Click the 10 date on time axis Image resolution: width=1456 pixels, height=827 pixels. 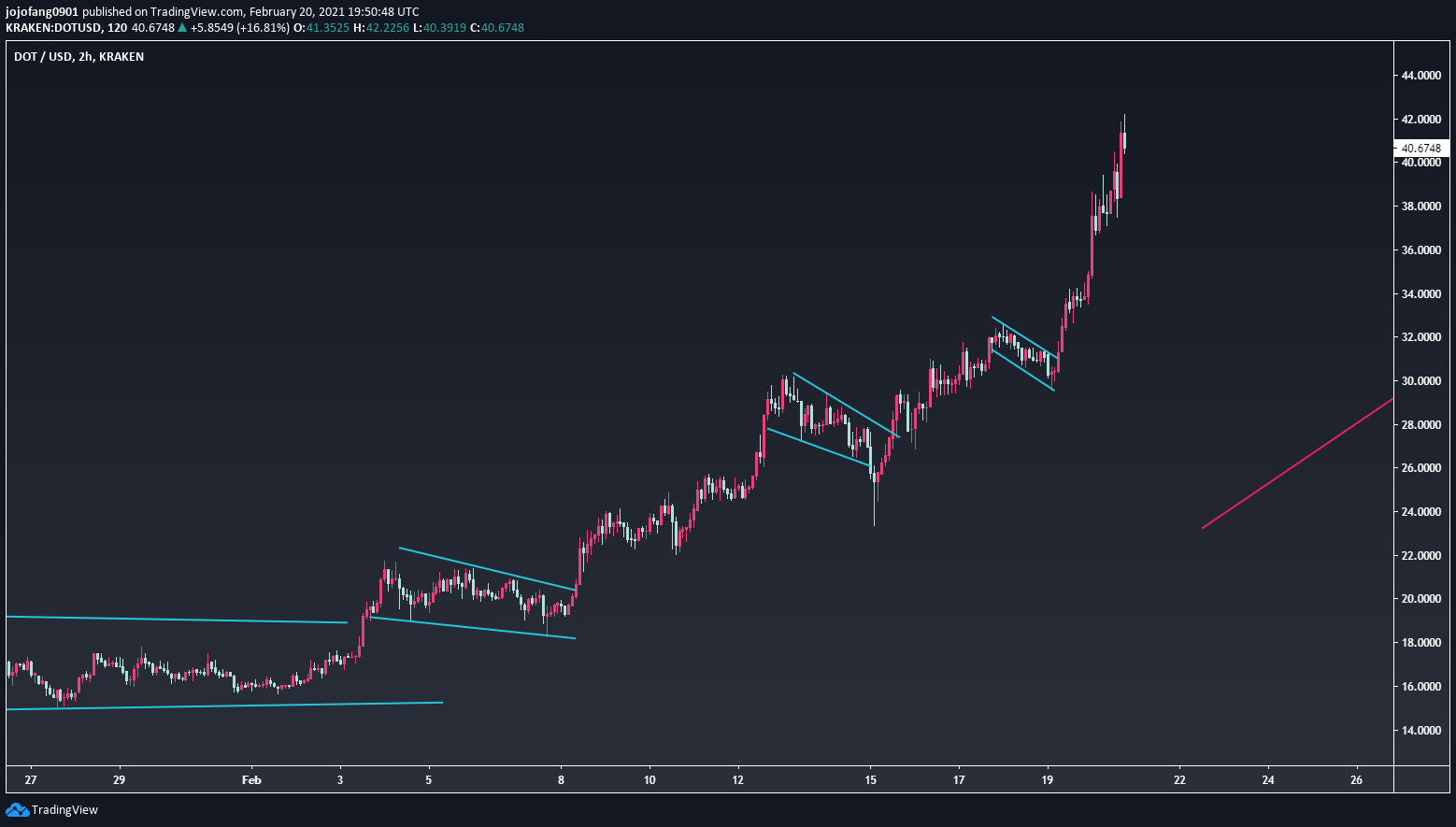649,780
